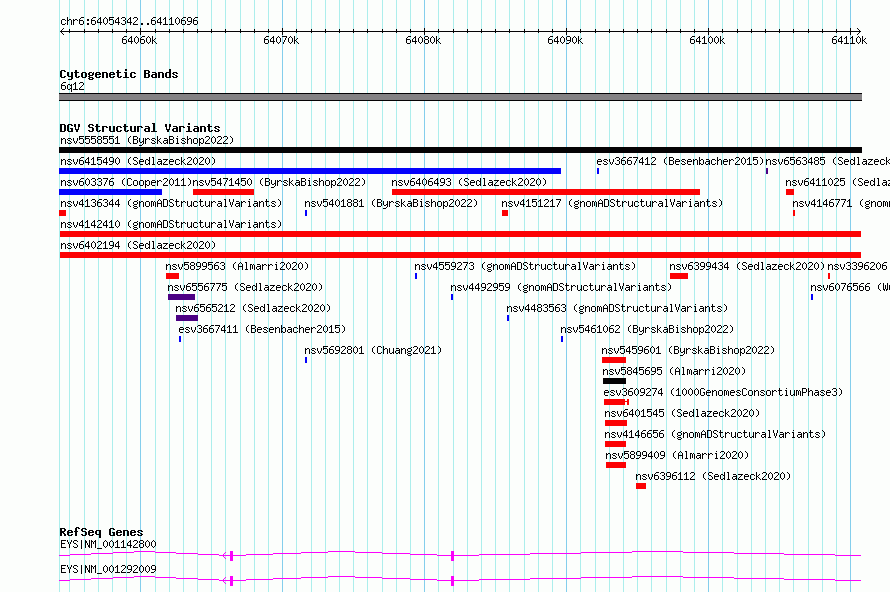The width and height of the screenshot is (890, 592).
Task: Open nsv6396112 (Sedlazeck2020) label
Action: tap(713, 476)
